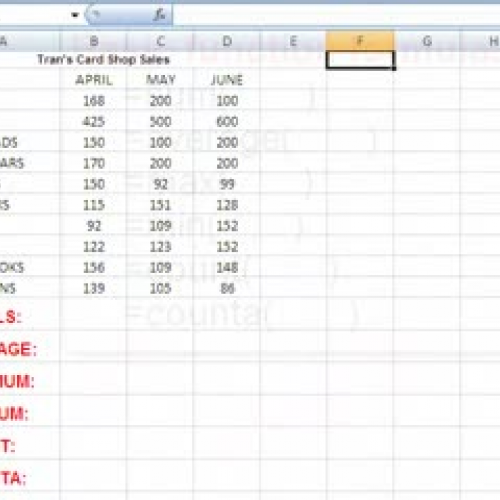The height and width of the screenshot is (500, 500).
Task: Click May cell with value 500
Action: [160, 122]
